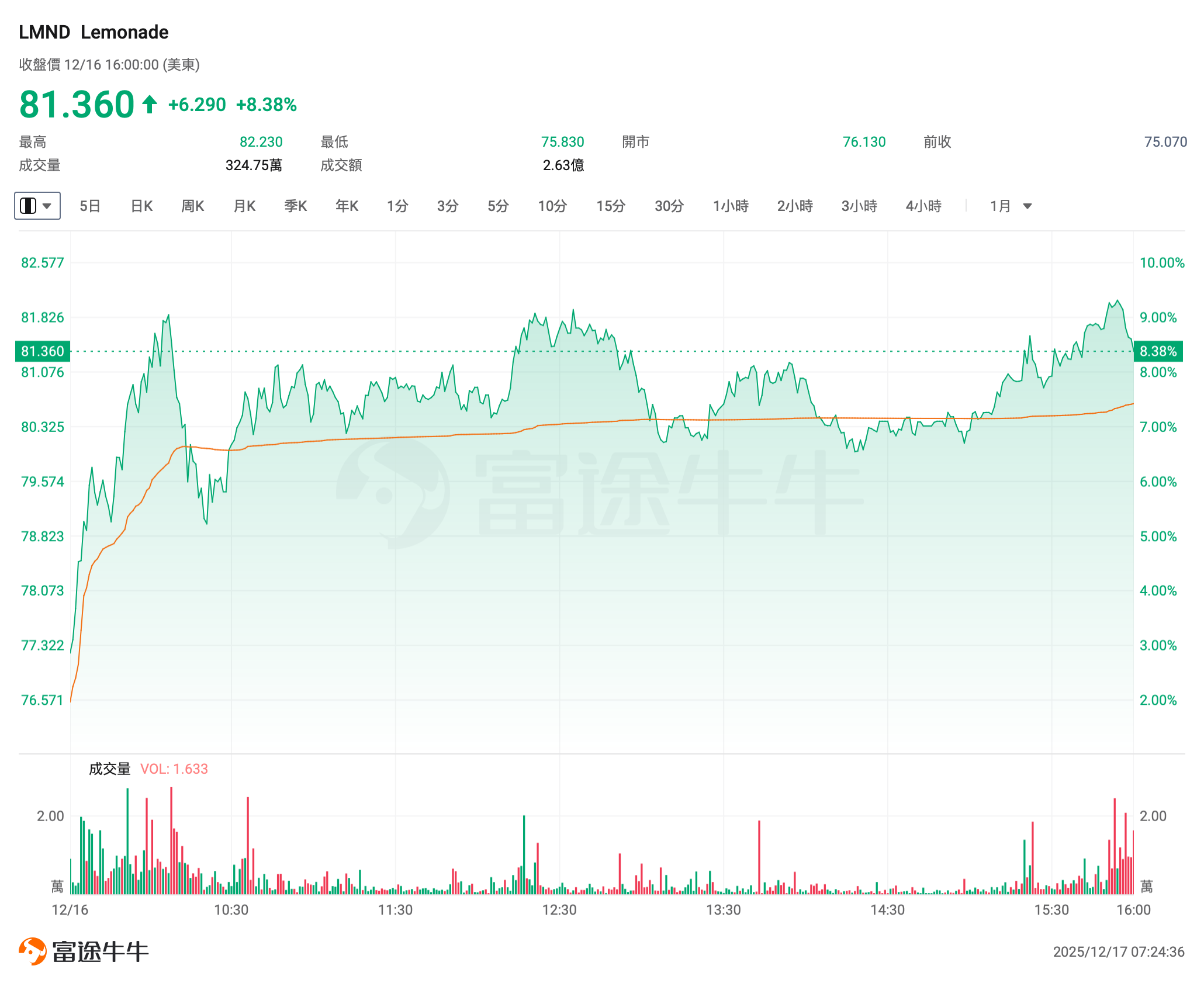Open the chart type selector icon

tap(28, 206)
